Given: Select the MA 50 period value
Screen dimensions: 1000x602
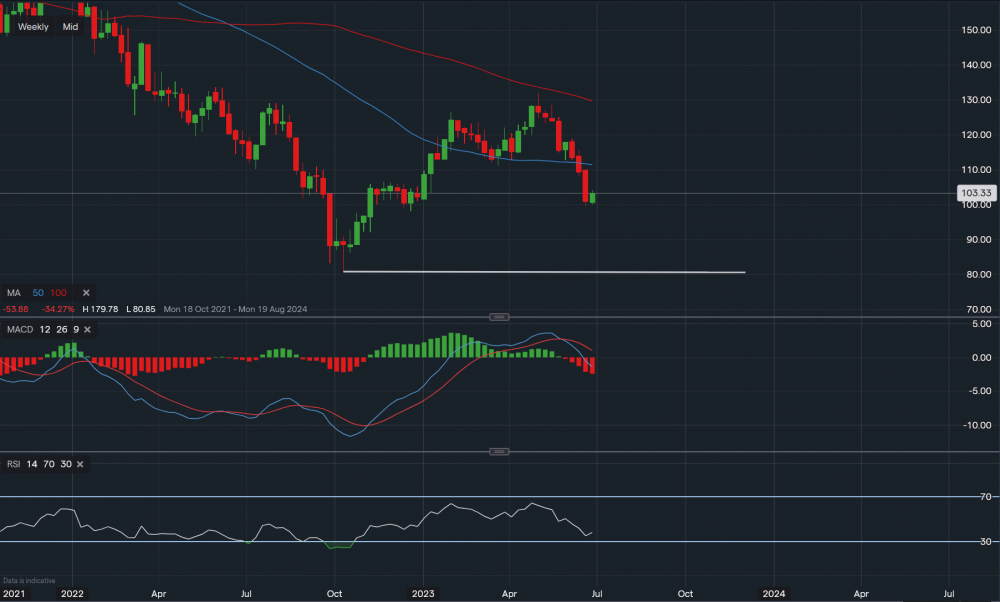Looking at the screenshot, I should coord(36,292).
